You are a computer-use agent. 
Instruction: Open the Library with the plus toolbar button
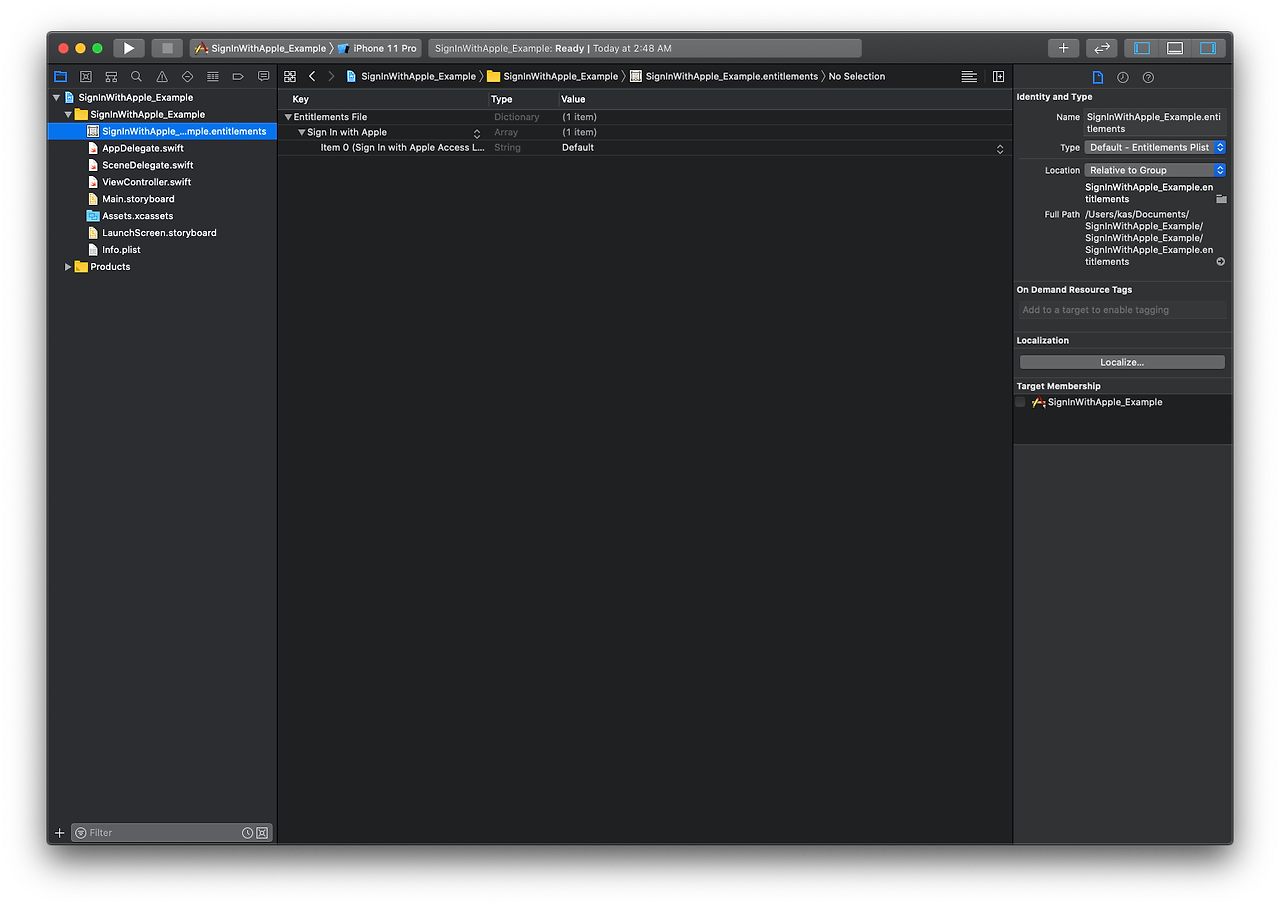coord(1063,48)
